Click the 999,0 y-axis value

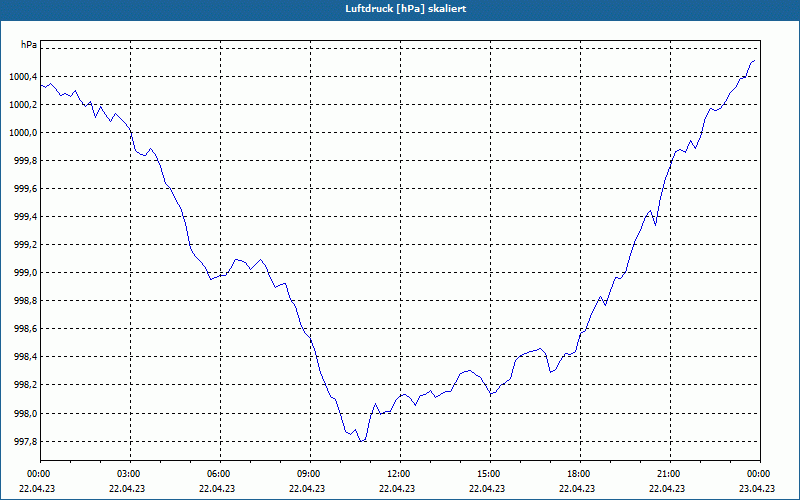pyautogui.click(x=26, y=273)
